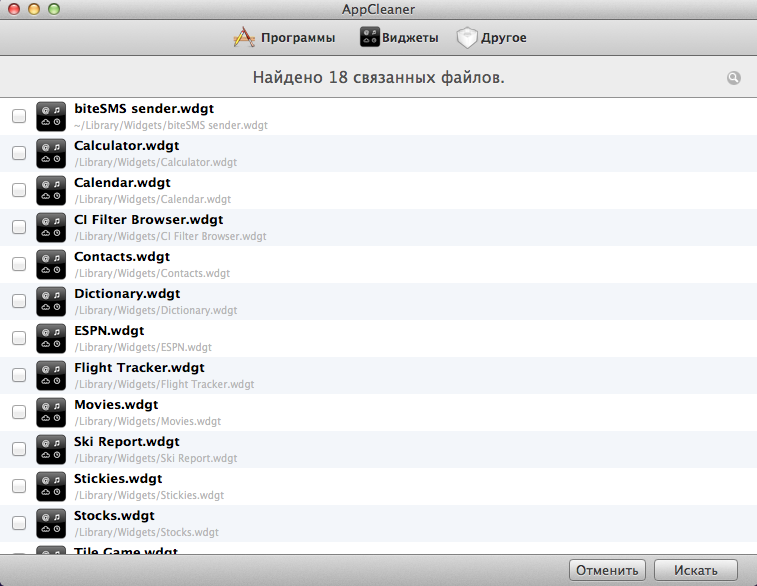The width and height of the screenshot is (757, 586).
Task: Select the CI Filter Browser.wdgt name
Action: pos(149,220)
